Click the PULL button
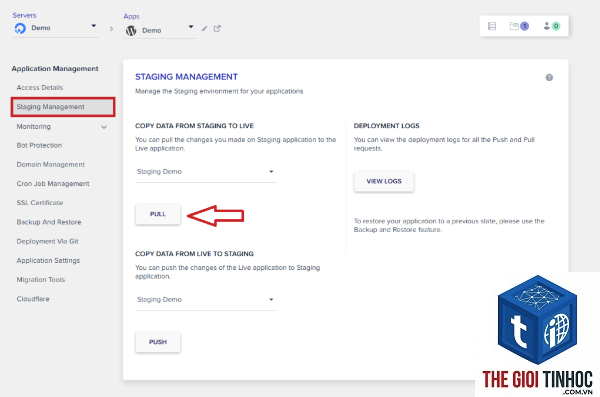 [158, 214]
